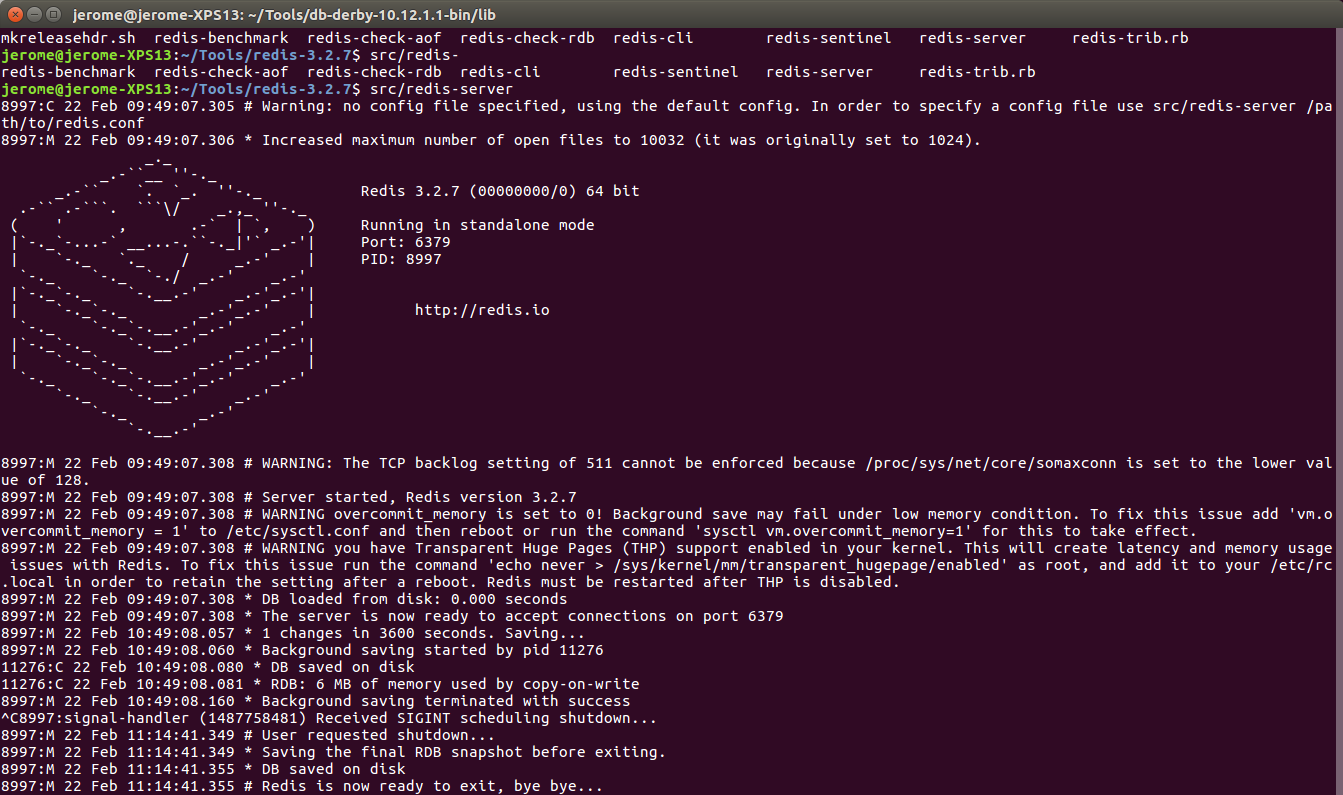Maximize the terminal window
The width and height of the screenshot is (1343, 795).
(53, 15)
